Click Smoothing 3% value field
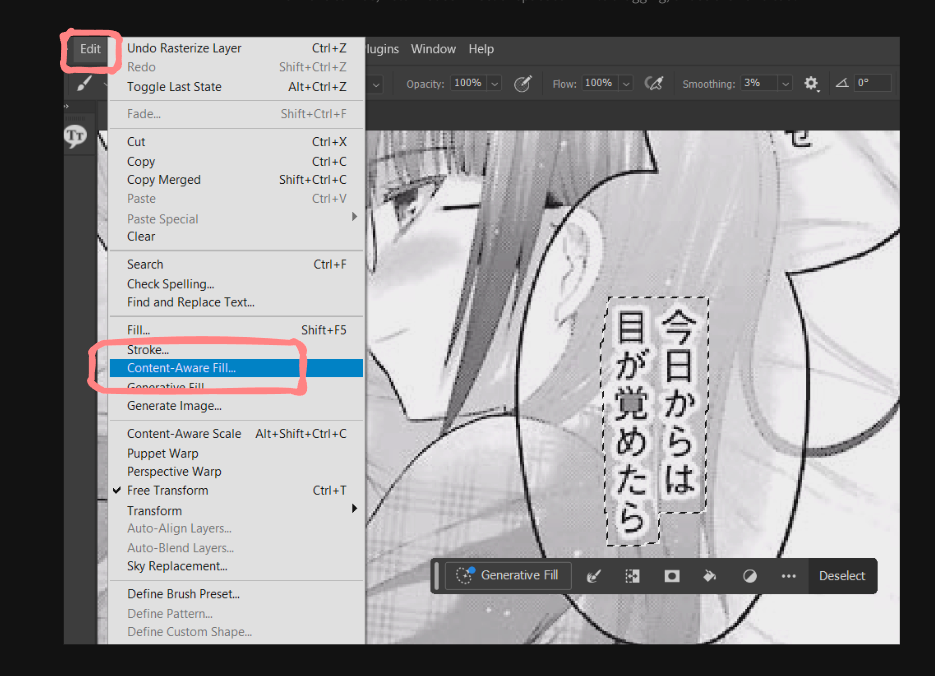The image size is (935, 676). point(758,83)
